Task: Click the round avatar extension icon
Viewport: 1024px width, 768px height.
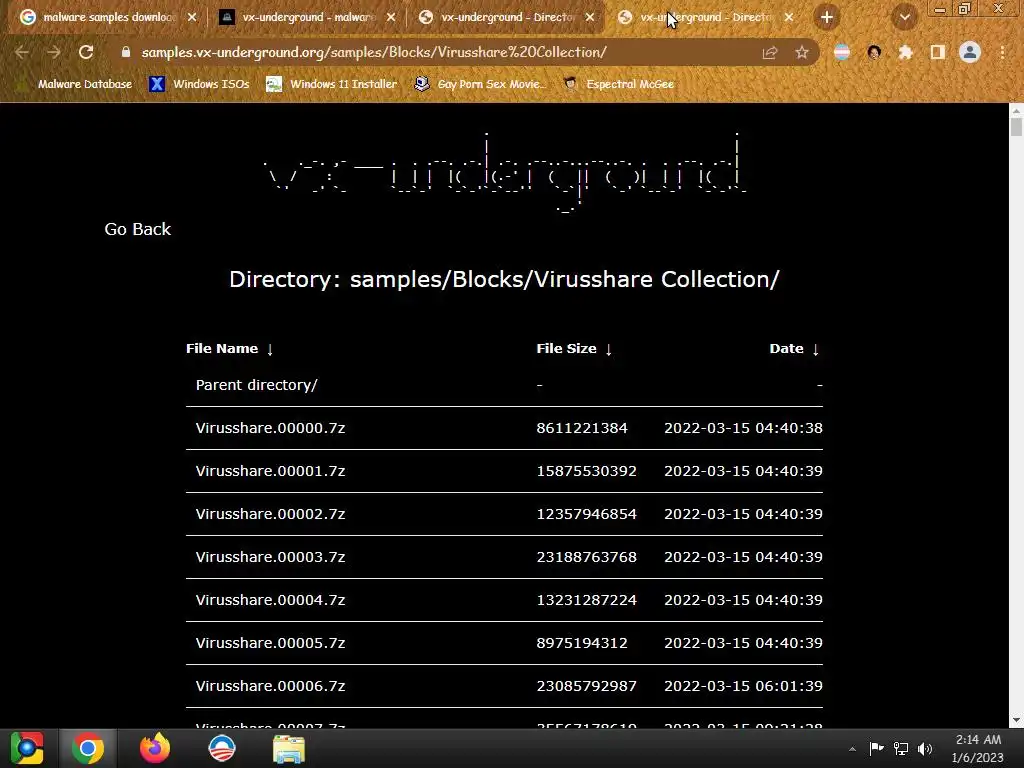Action: (x=874, y=53)
